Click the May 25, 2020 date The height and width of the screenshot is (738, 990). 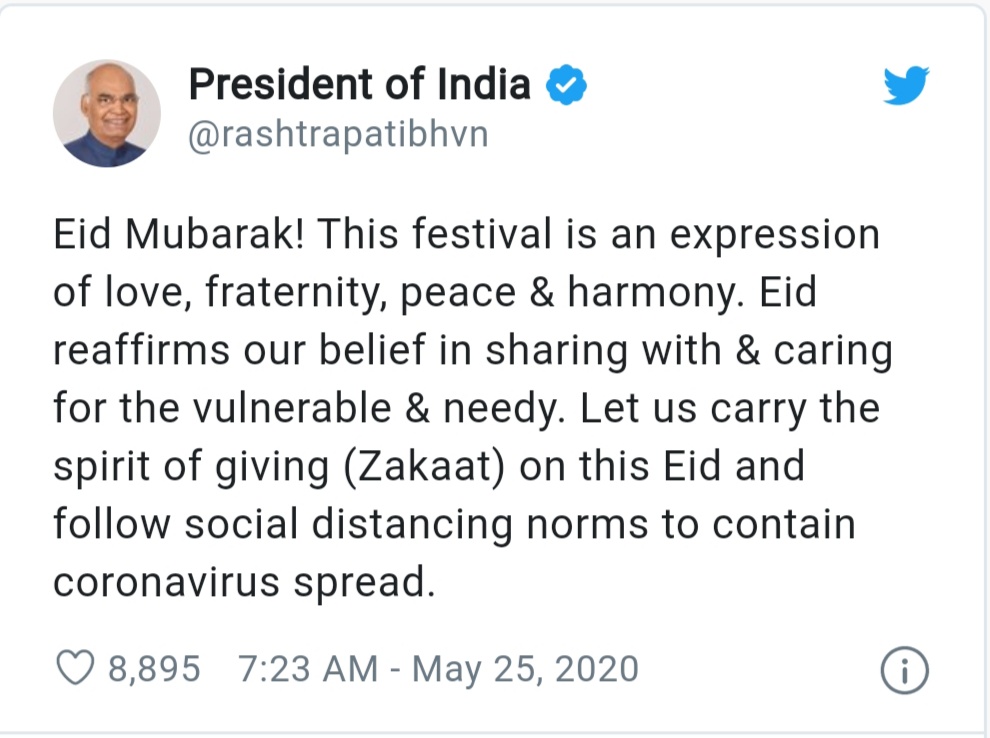[x=525, y=669]
